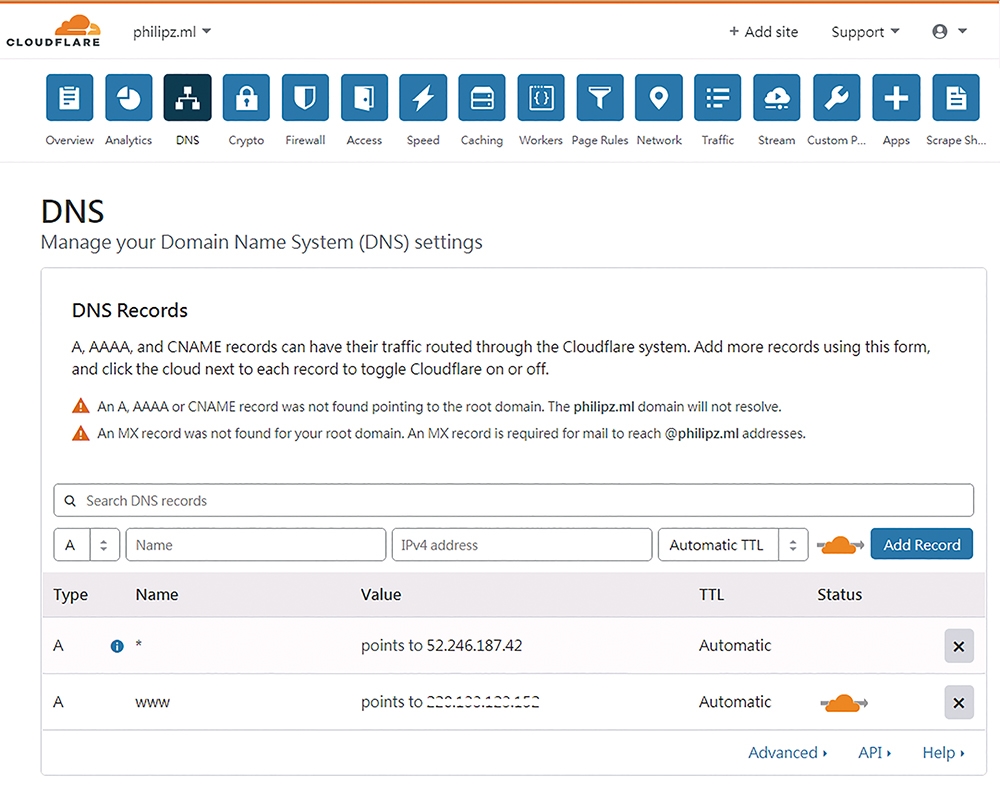Open the Automatic TTL dropdown
Viewport: 1000px width, 785px height.
(733, 545)
